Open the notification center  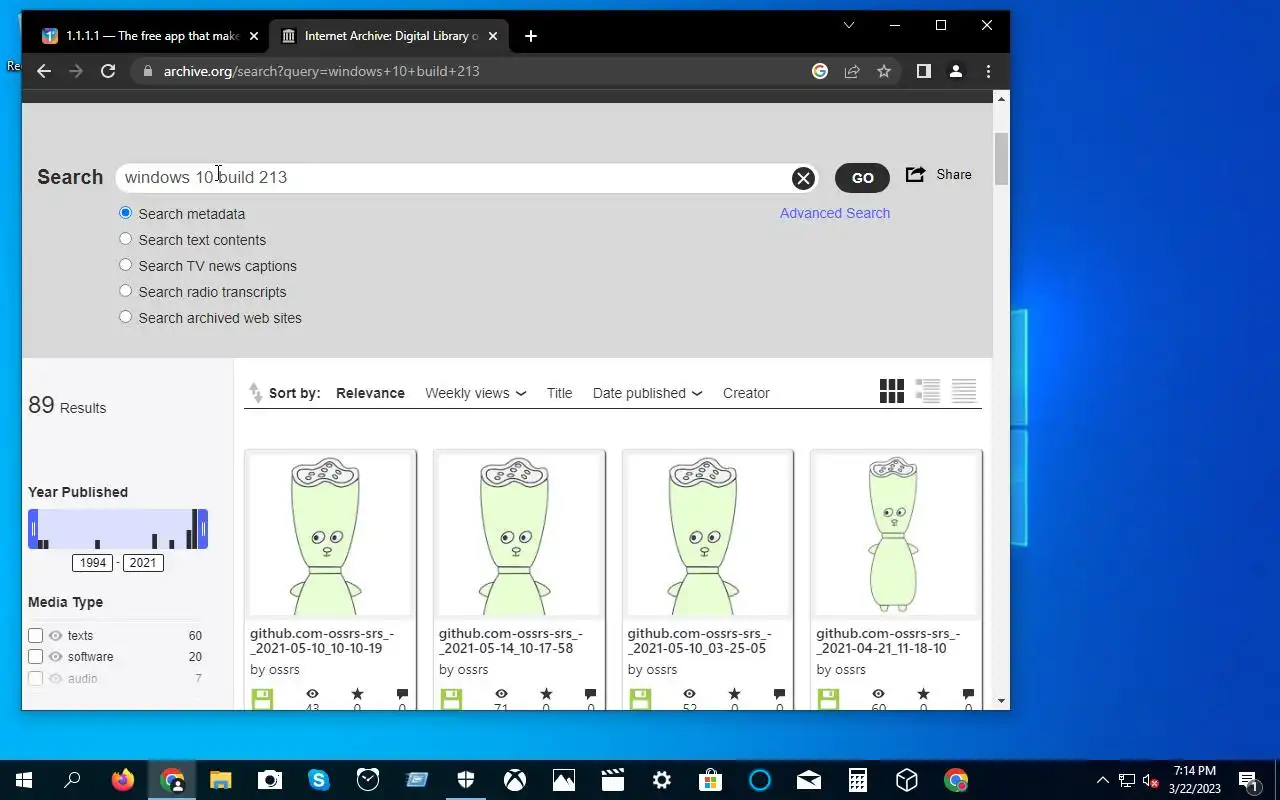click(x=1248, y=780)
